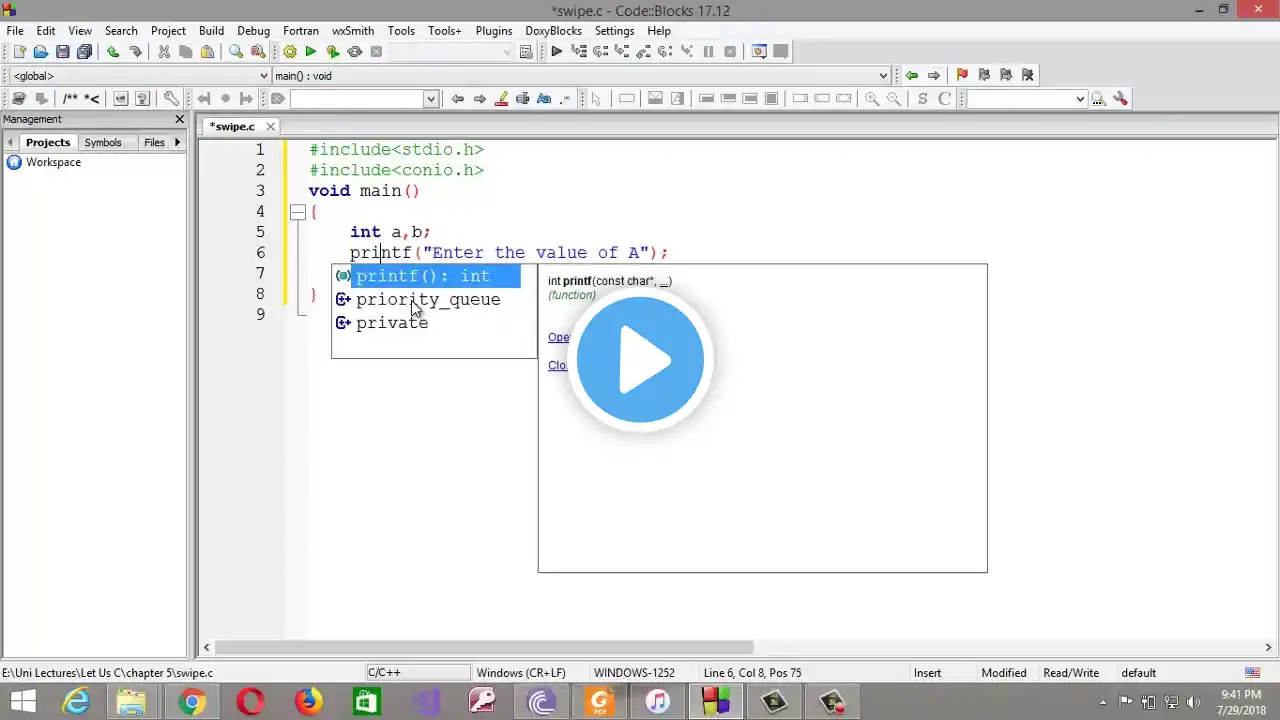The width and height of the screenshot is (1280, 720).
Task: Toggle bookmark with the red flag icon
Action: pyautogui.click(x=962, y=75)
